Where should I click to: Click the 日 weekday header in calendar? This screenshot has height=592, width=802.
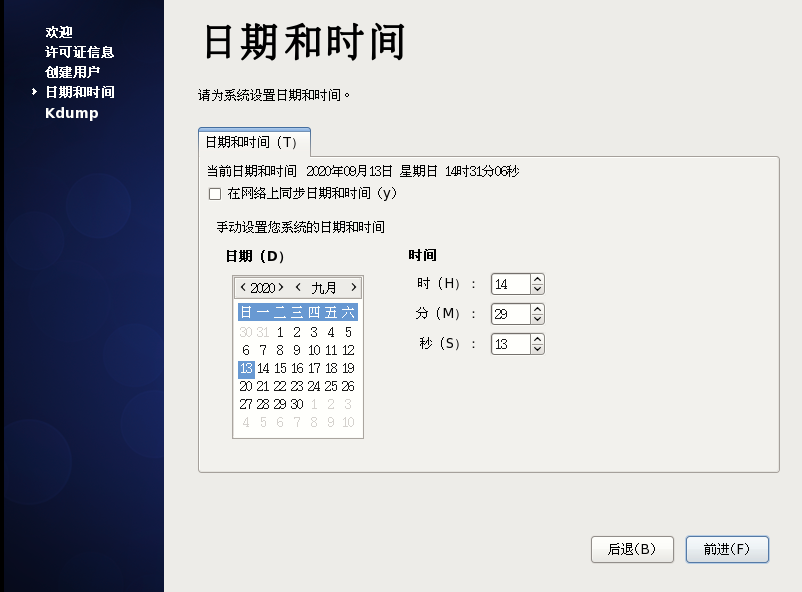point(246,312)
